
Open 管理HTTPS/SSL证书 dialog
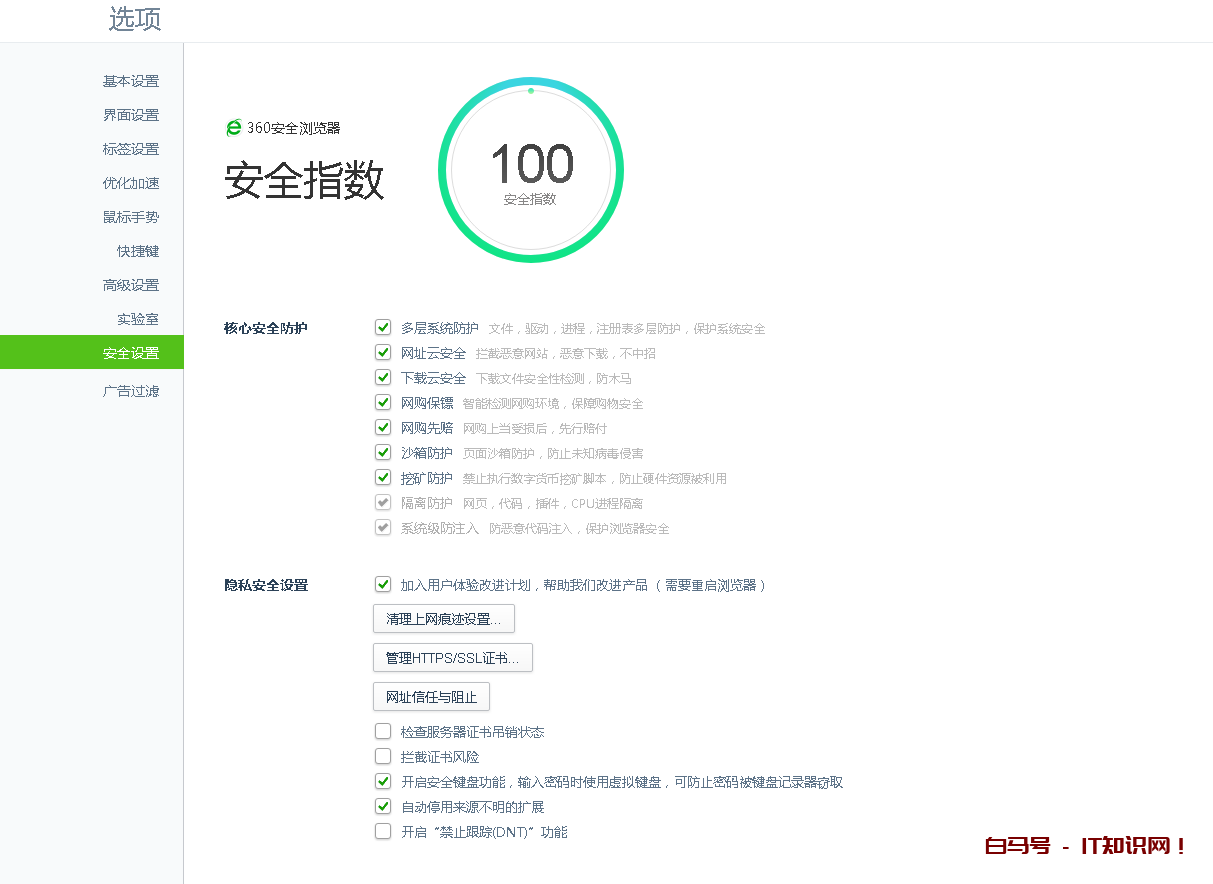point(452,658)
